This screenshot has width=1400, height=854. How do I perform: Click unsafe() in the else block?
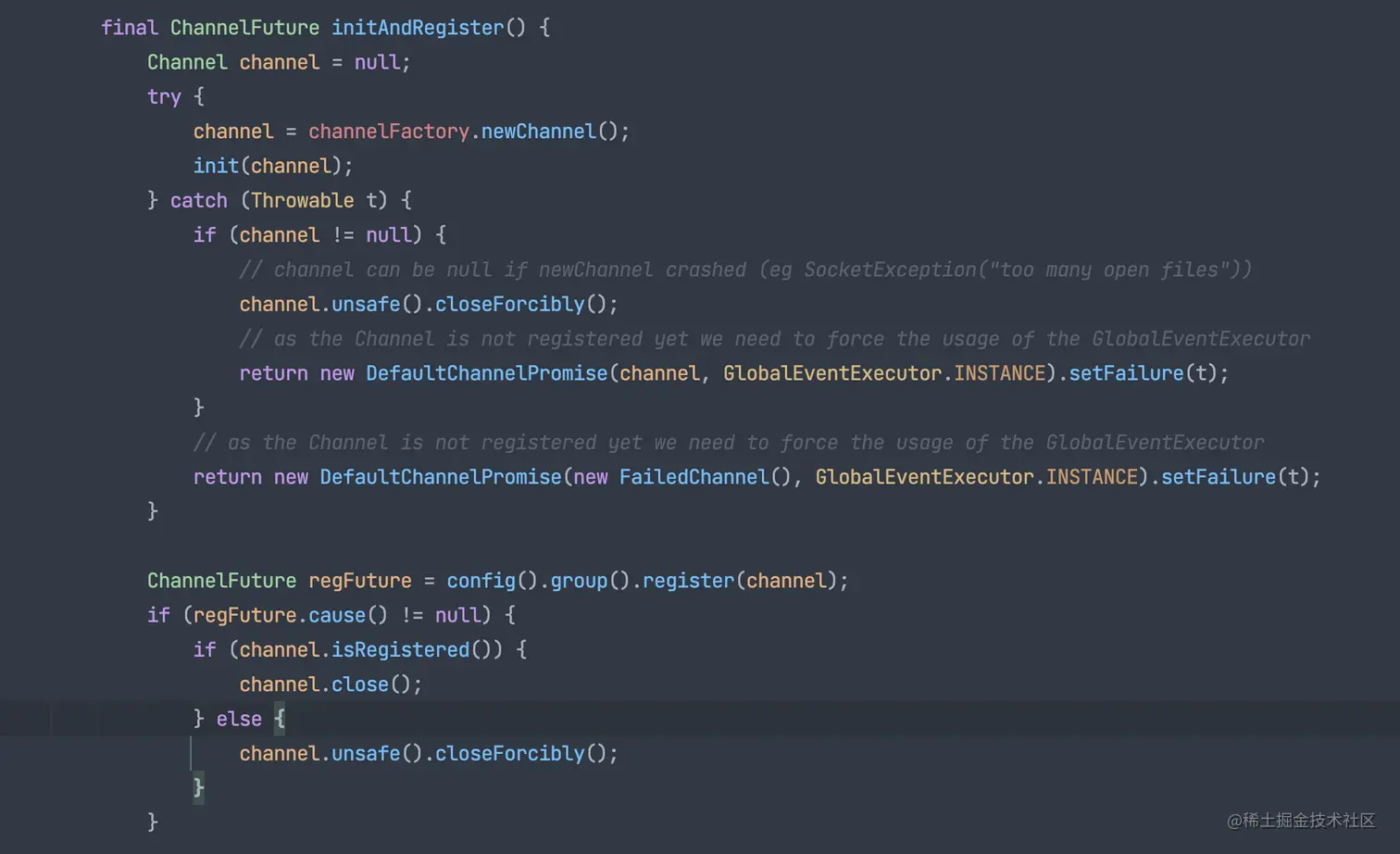tap(377, 754)
